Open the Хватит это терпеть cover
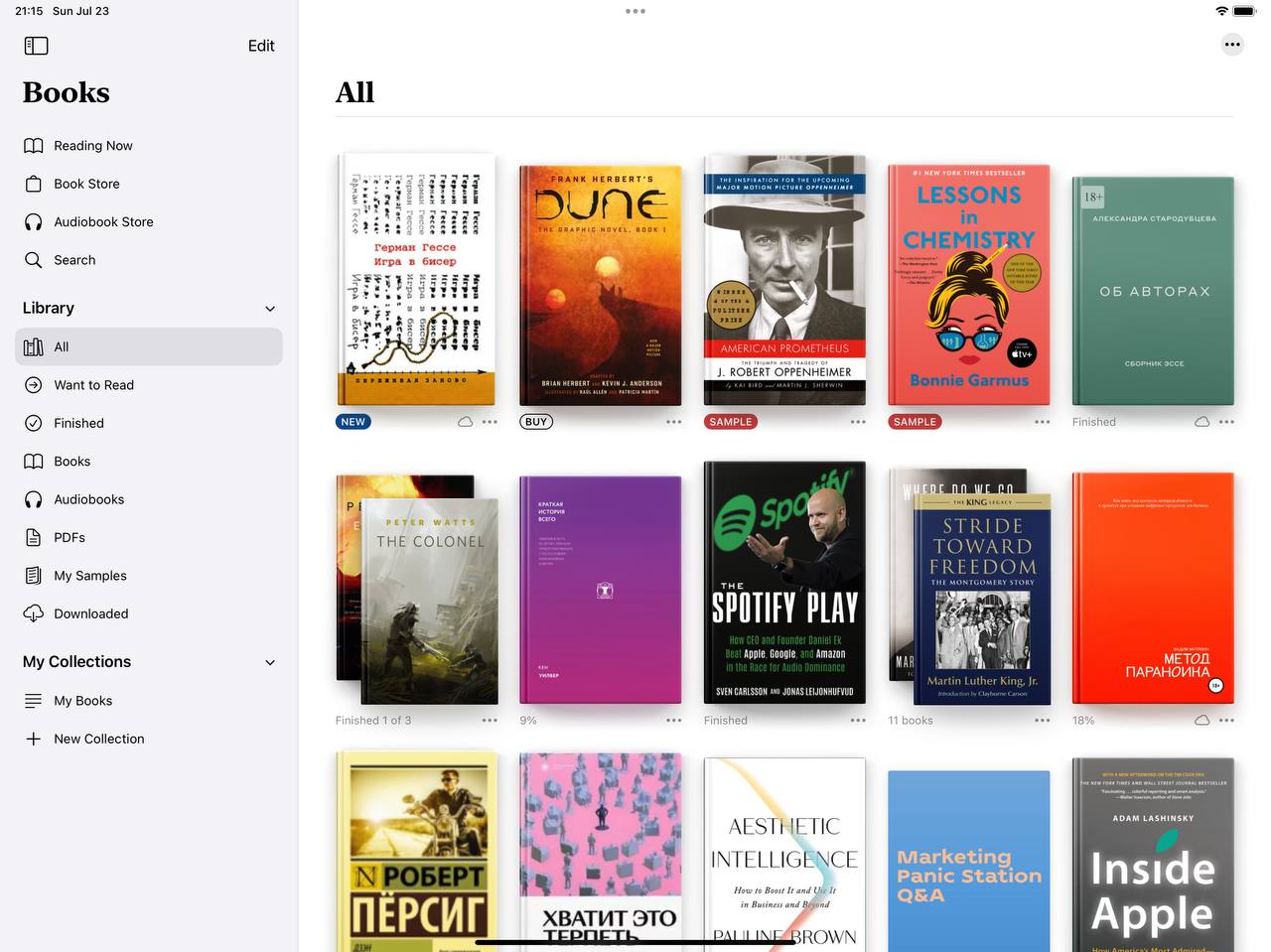This screenshot has width=1271, height=952. (601, 852)
